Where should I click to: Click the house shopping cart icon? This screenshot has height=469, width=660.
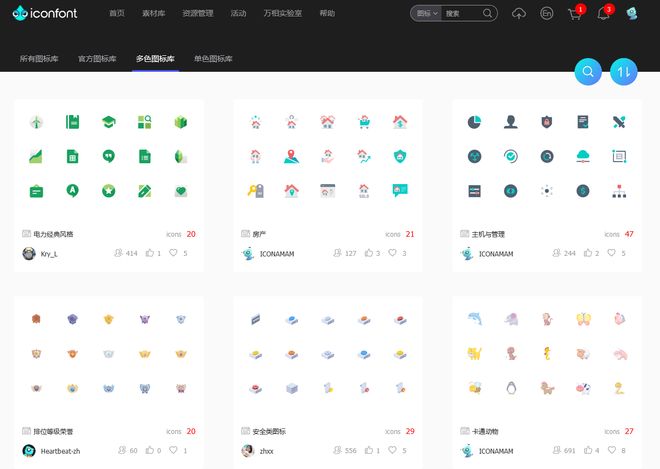364,122
